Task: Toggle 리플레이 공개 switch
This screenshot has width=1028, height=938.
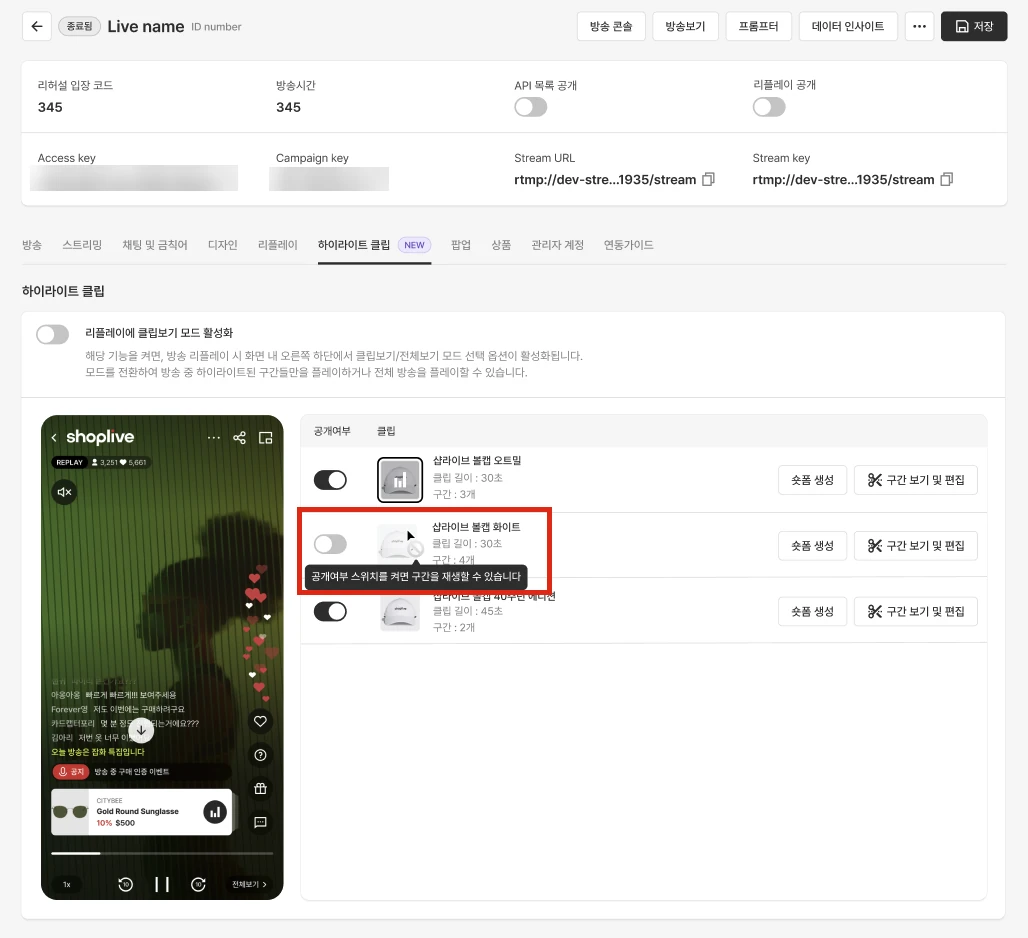Action: coord(769,107)
